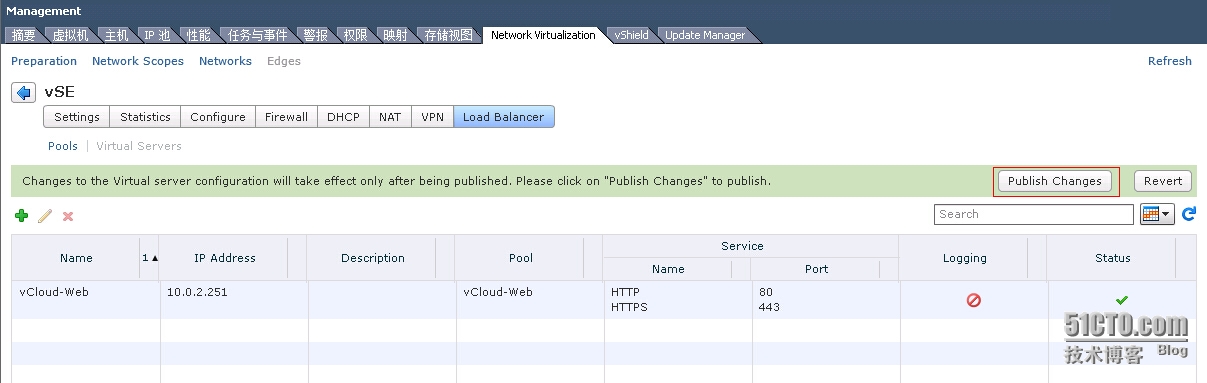Open the Statistics tab
Viewport: 1207px width, 383px height.
(145, 117)
